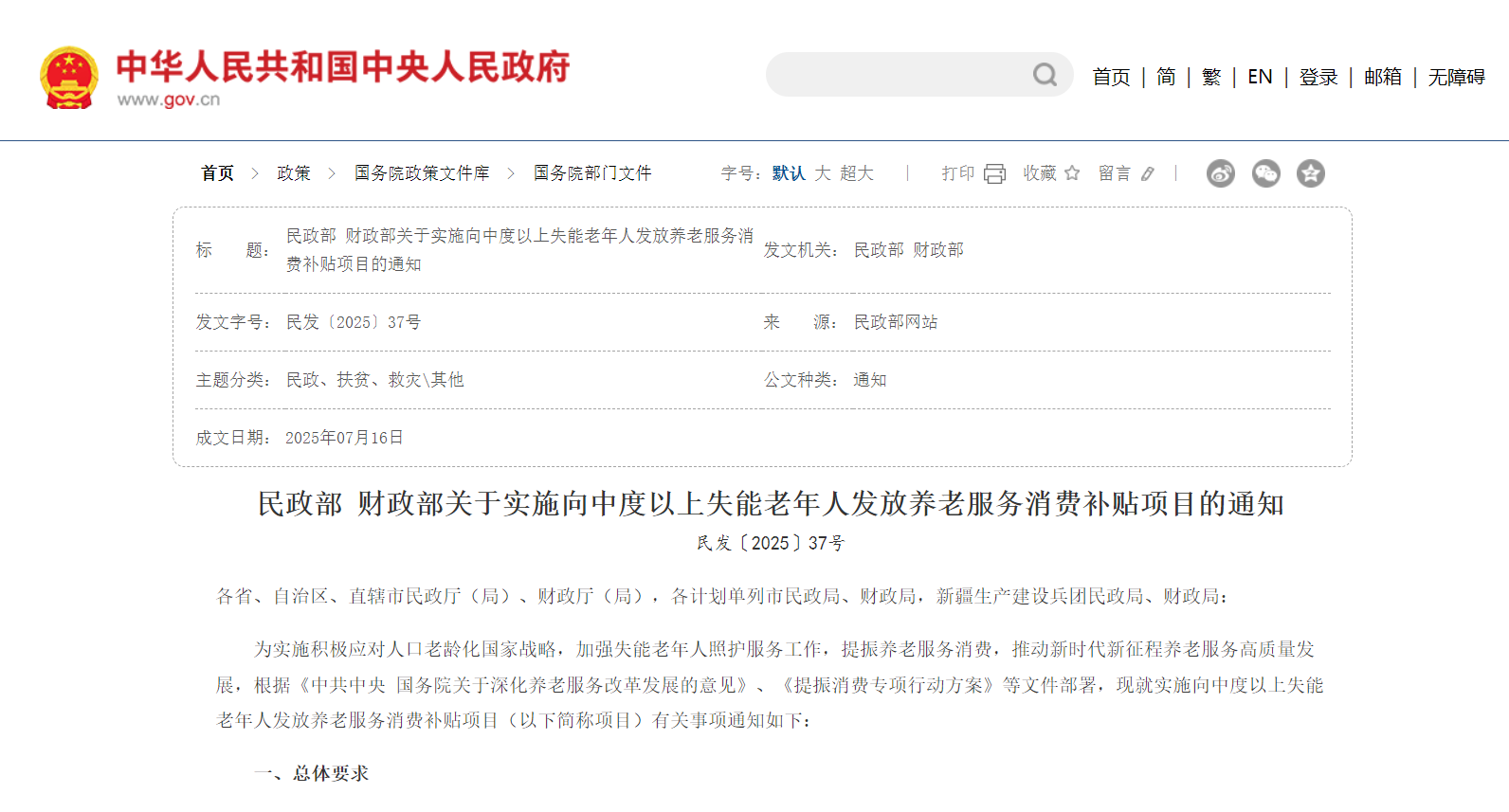This screenshot has width=1509, height=812.
Task: Enable 无障碍 accessibility mode
Action: 1457,77
